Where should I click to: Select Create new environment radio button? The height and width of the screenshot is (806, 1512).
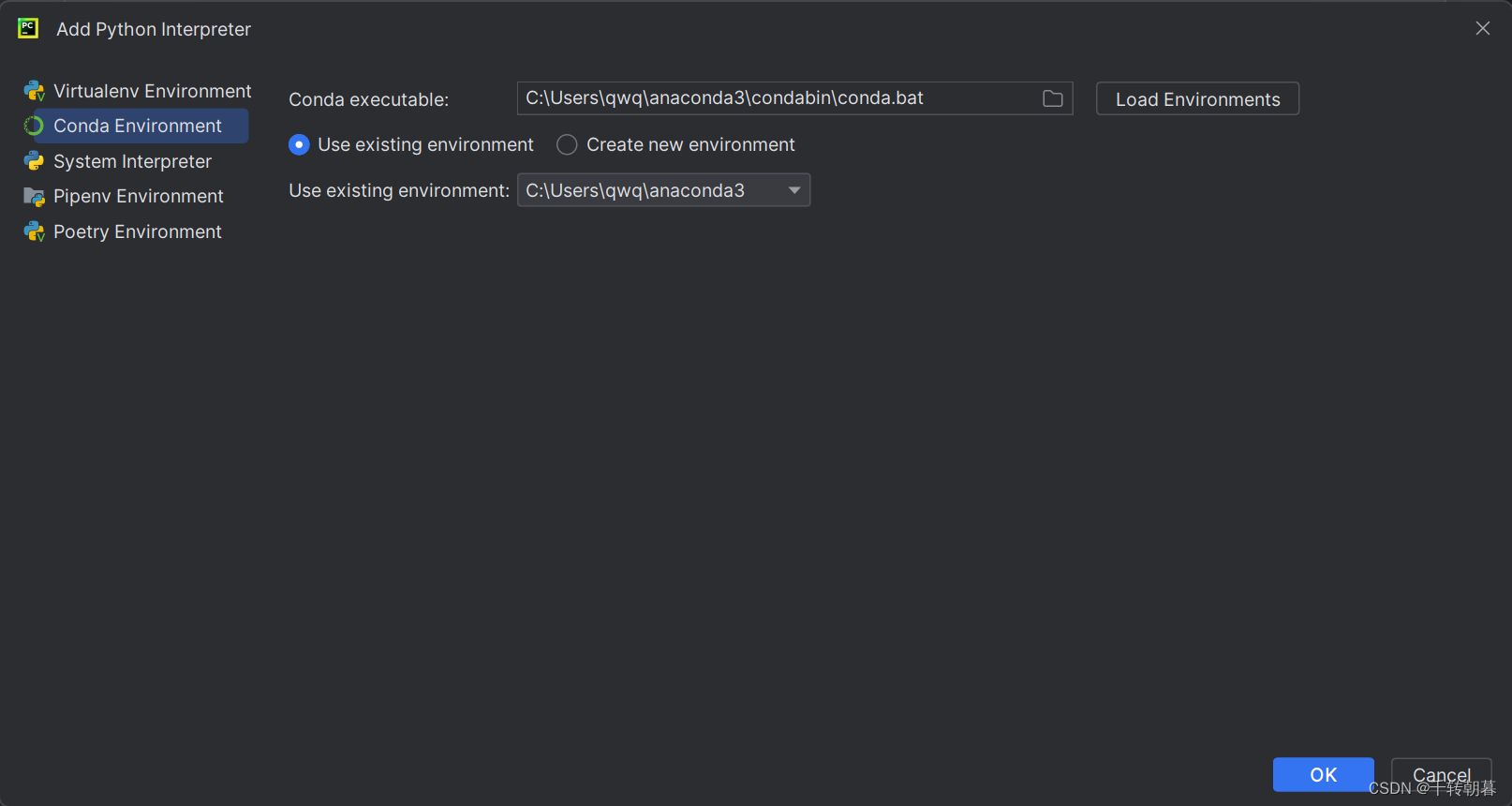coord(567,144)
